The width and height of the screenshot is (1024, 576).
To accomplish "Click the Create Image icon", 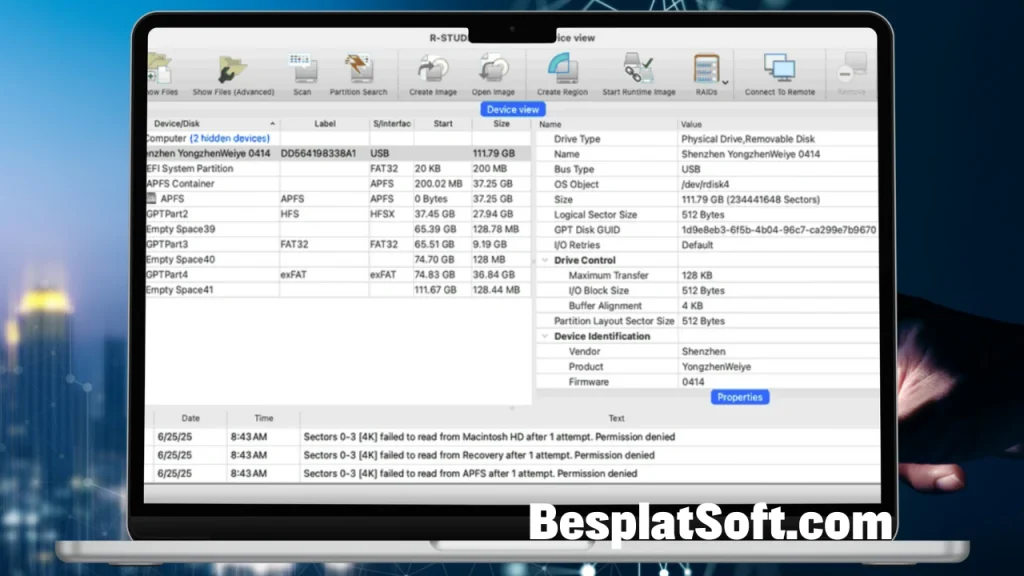I will point(433,72).
